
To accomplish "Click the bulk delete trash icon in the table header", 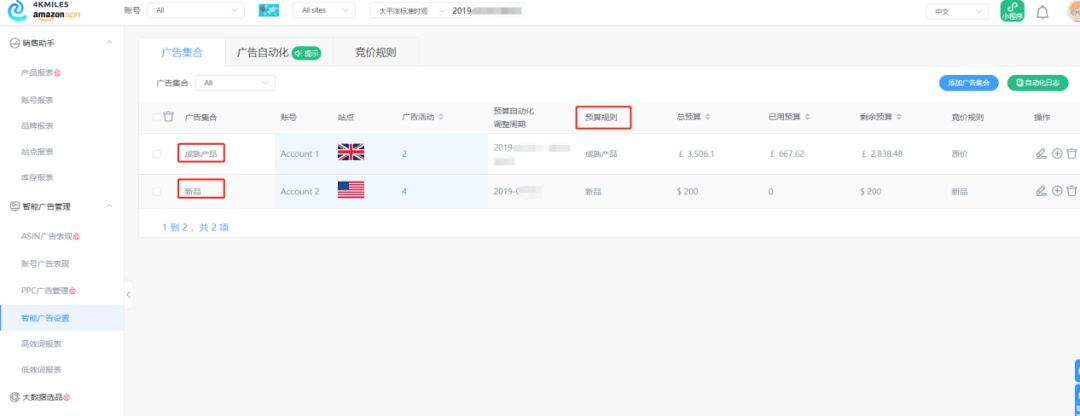I will tap(169, 117).
